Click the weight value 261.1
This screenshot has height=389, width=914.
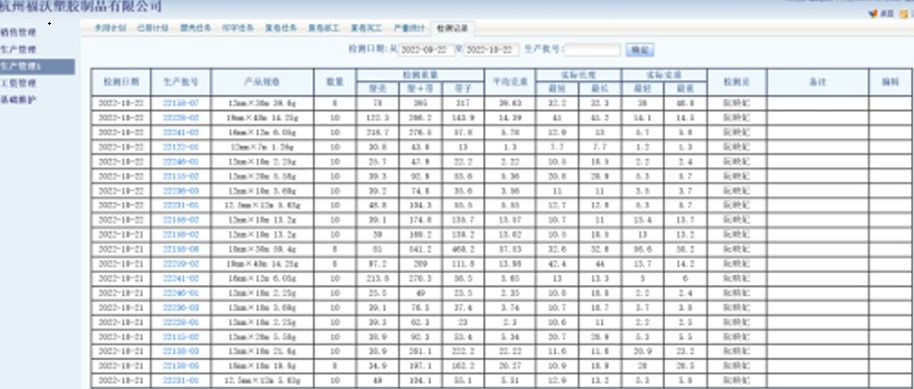click(420, 351)
